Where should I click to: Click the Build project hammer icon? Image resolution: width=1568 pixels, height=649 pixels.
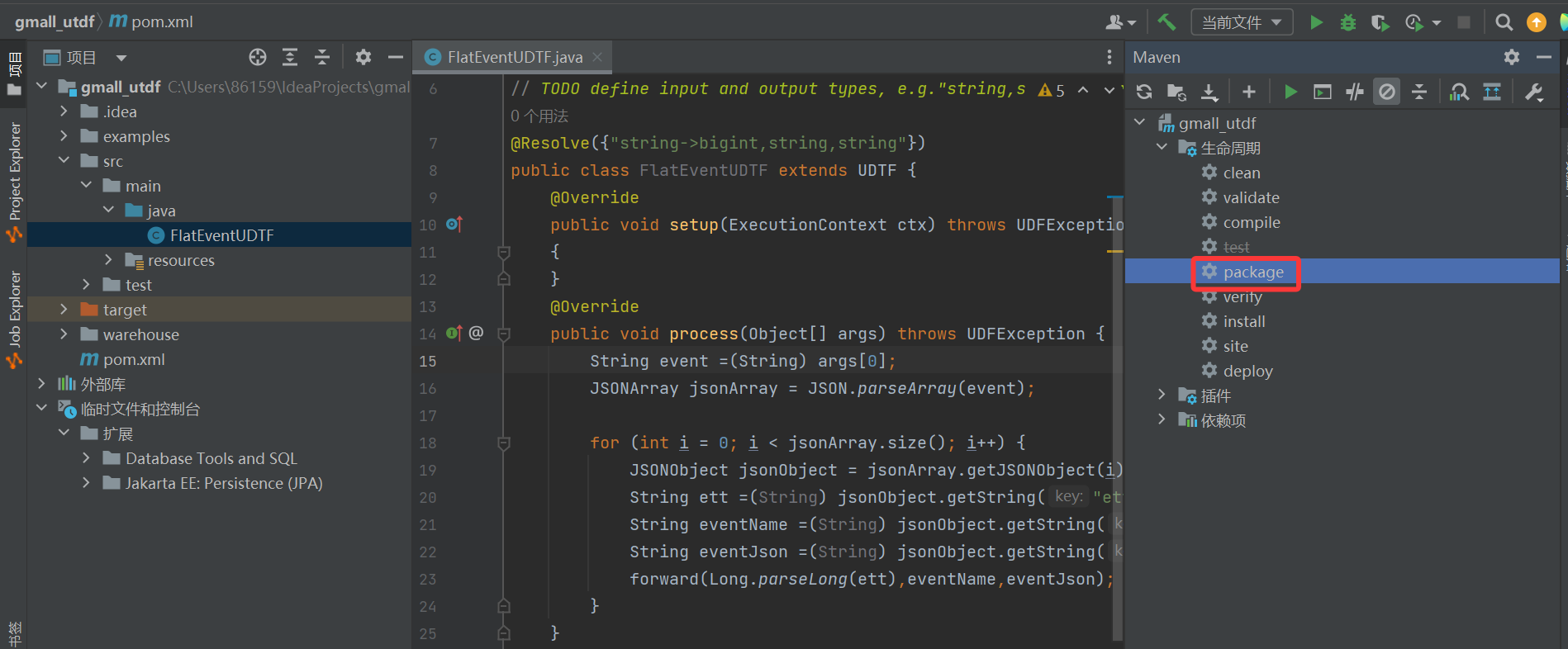pyautogui.click(x=1166, y=22)
